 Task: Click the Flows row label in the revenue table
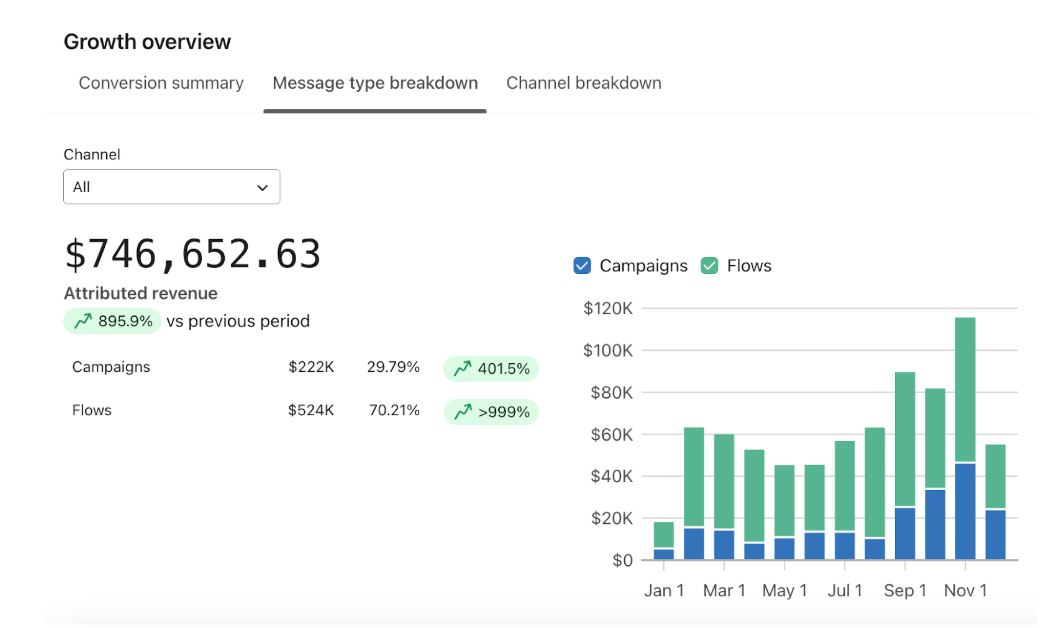[x=92, y=410]
